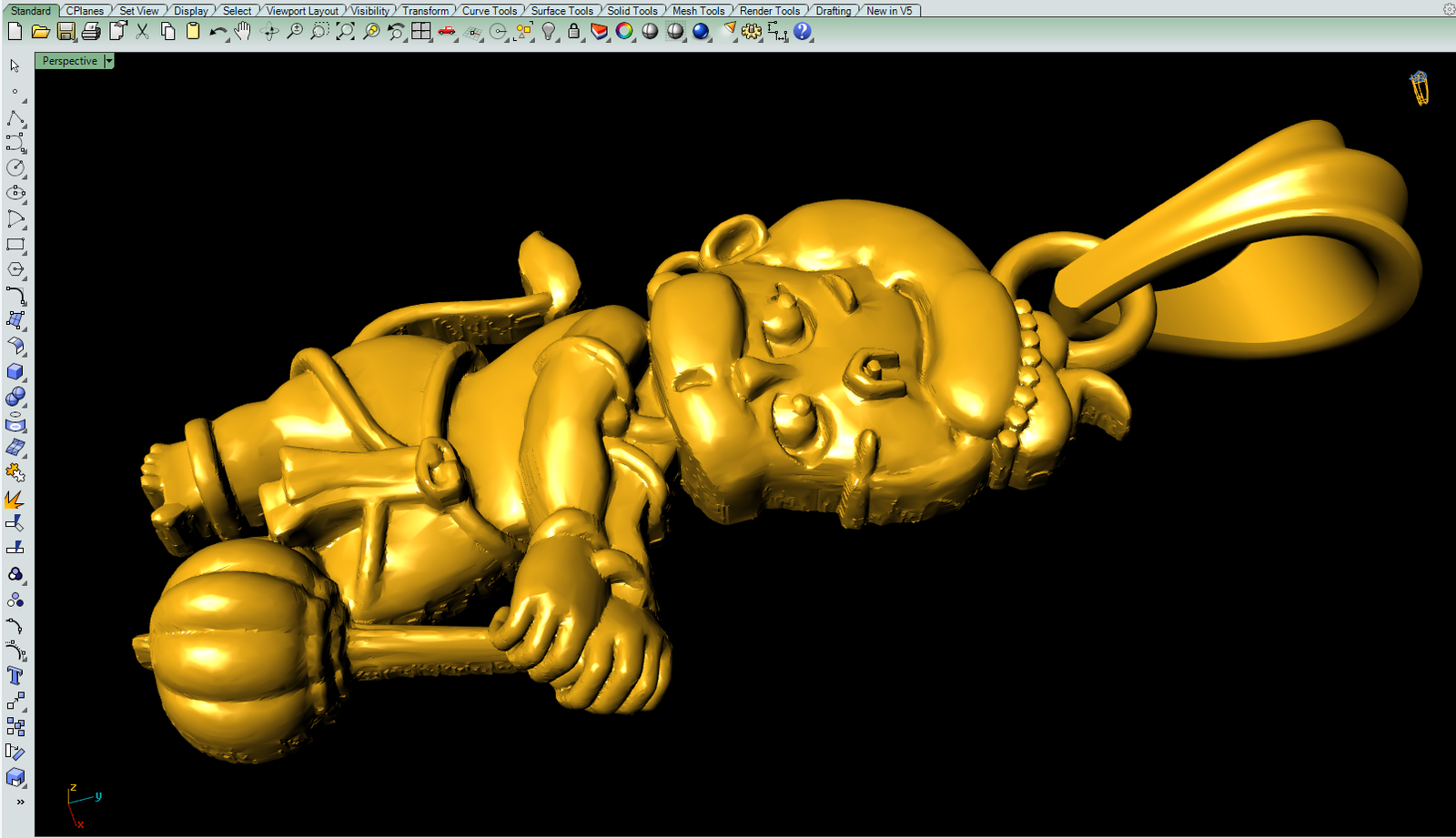Select the Zoom Dynamic magnifier
Viewport: 1456px width, 838px height.
(x=295, y=32)
